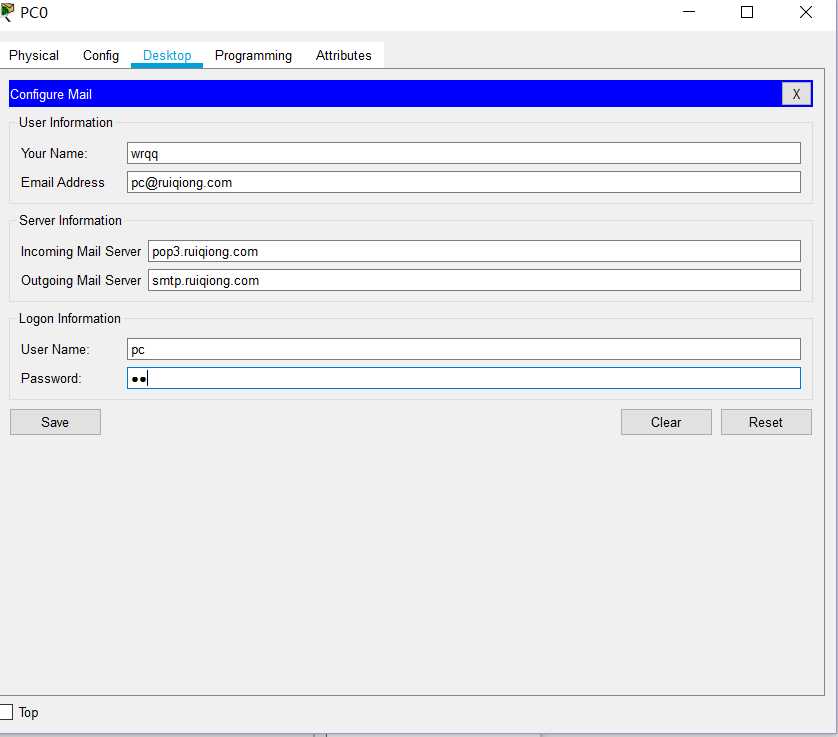Image resolution: width=838 pixels, height=737 pixels.
Task: Click the 'User Information' group label
Action: pyautogui.click(x=66, y=122)
